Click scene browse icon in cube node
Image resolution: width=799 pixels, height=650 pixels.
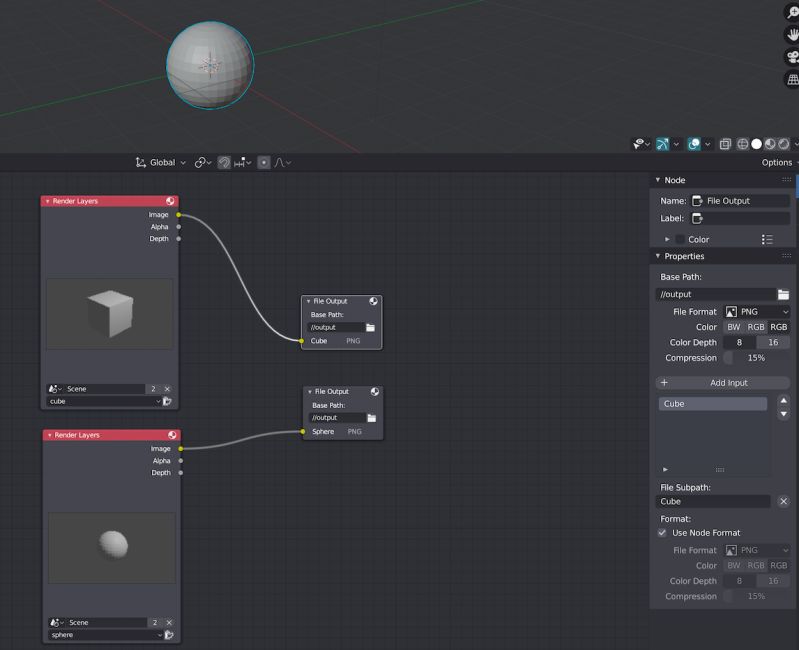[x=55, y=389]
